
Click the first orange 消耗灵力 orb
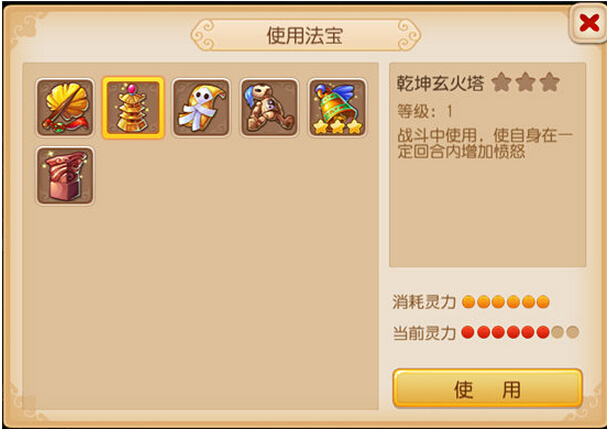[x=469, y=302]
